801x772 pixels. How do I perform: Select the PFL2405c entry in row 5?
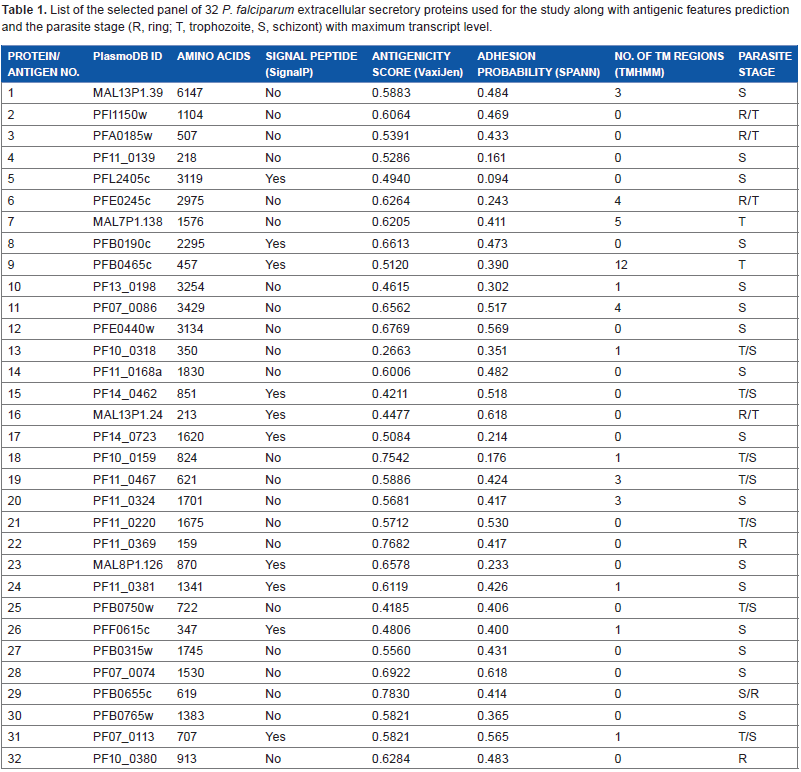point(121,179)
